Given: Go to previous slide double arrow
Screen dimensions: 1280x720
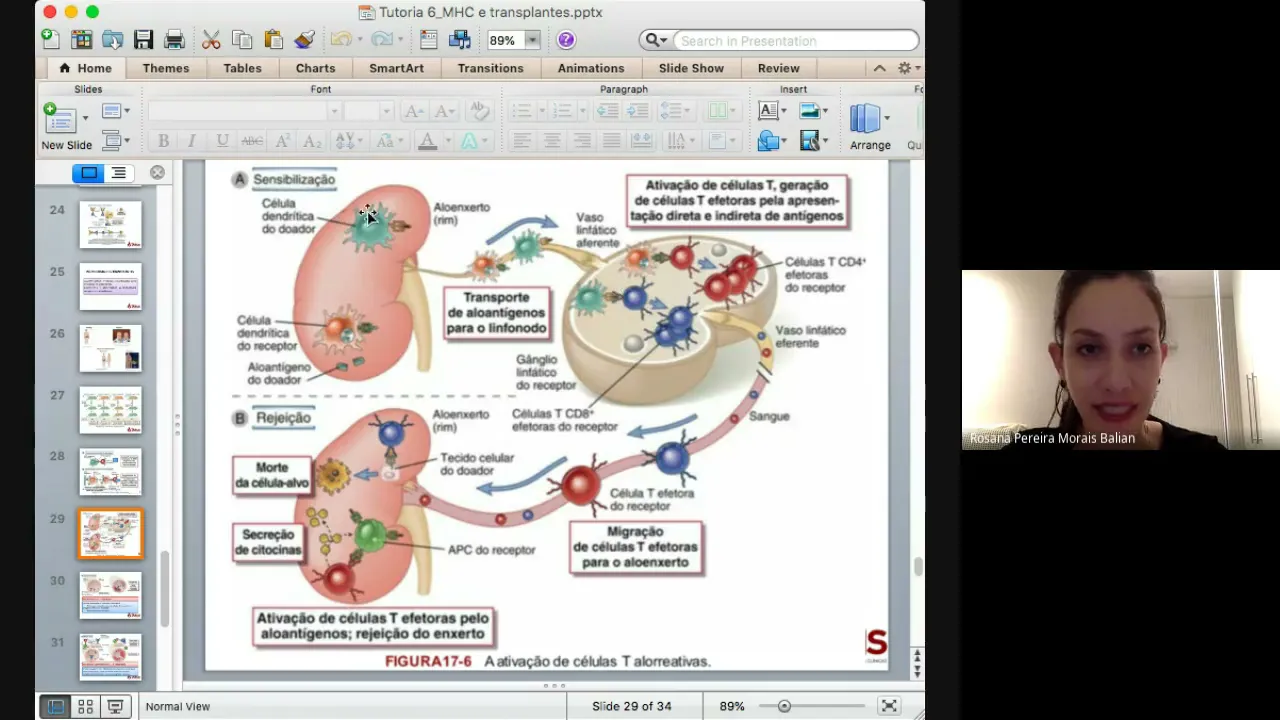Looking at the screenshot, I should [917, 655].
